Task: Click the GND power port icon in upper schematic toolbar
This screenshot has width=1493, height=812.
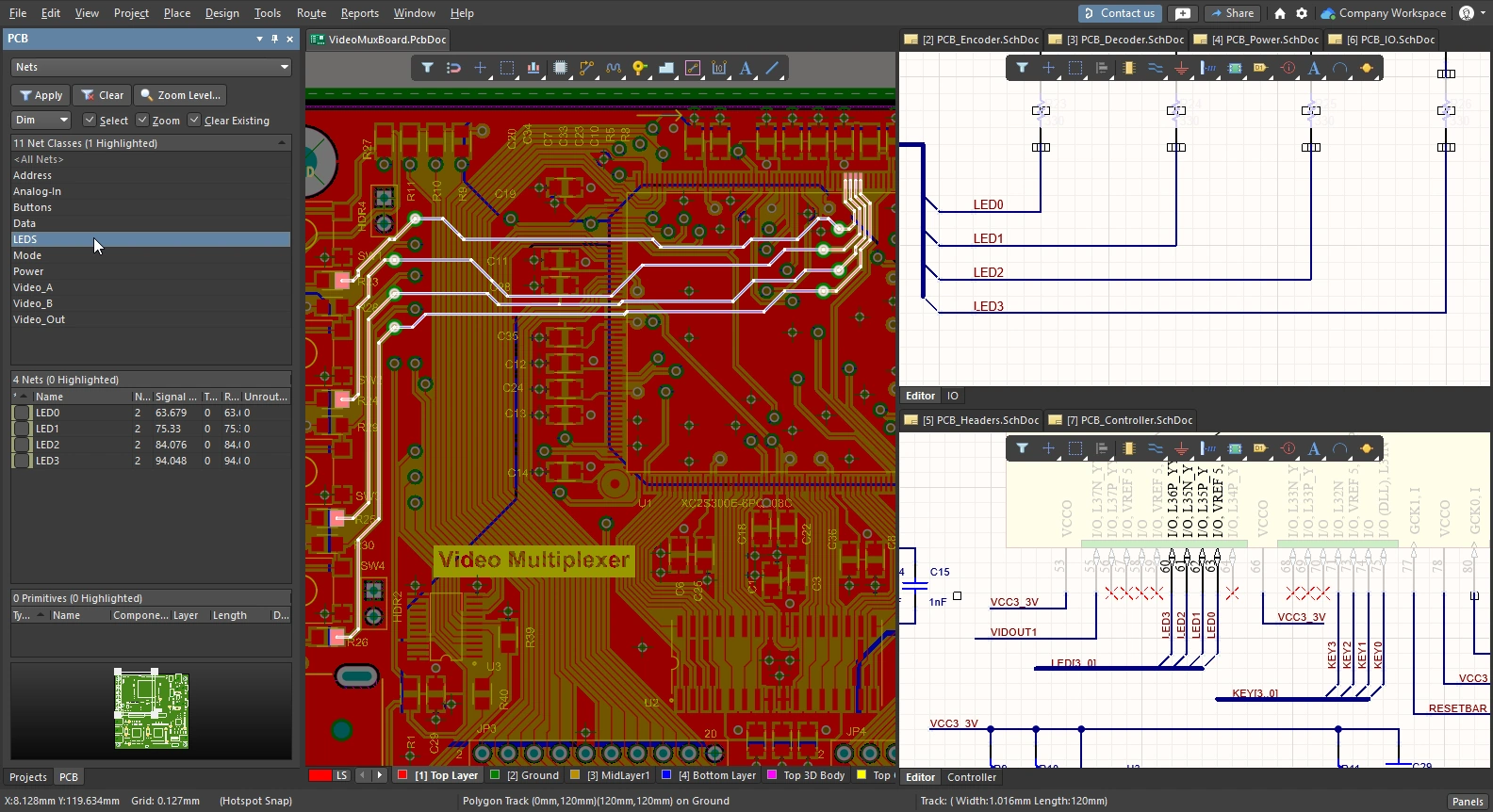Action: click(x=1181, y=68)
